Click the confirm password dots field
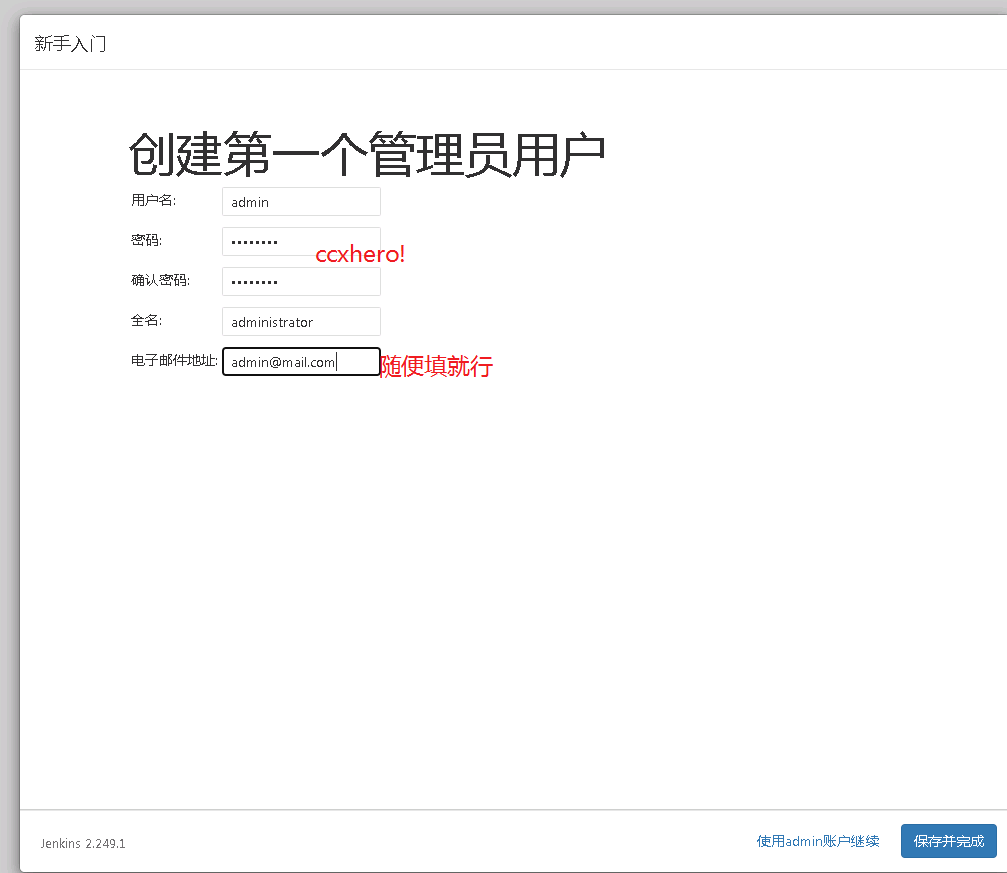Image resolution: width=1007 pixels, height=873 pixels. 300,281
